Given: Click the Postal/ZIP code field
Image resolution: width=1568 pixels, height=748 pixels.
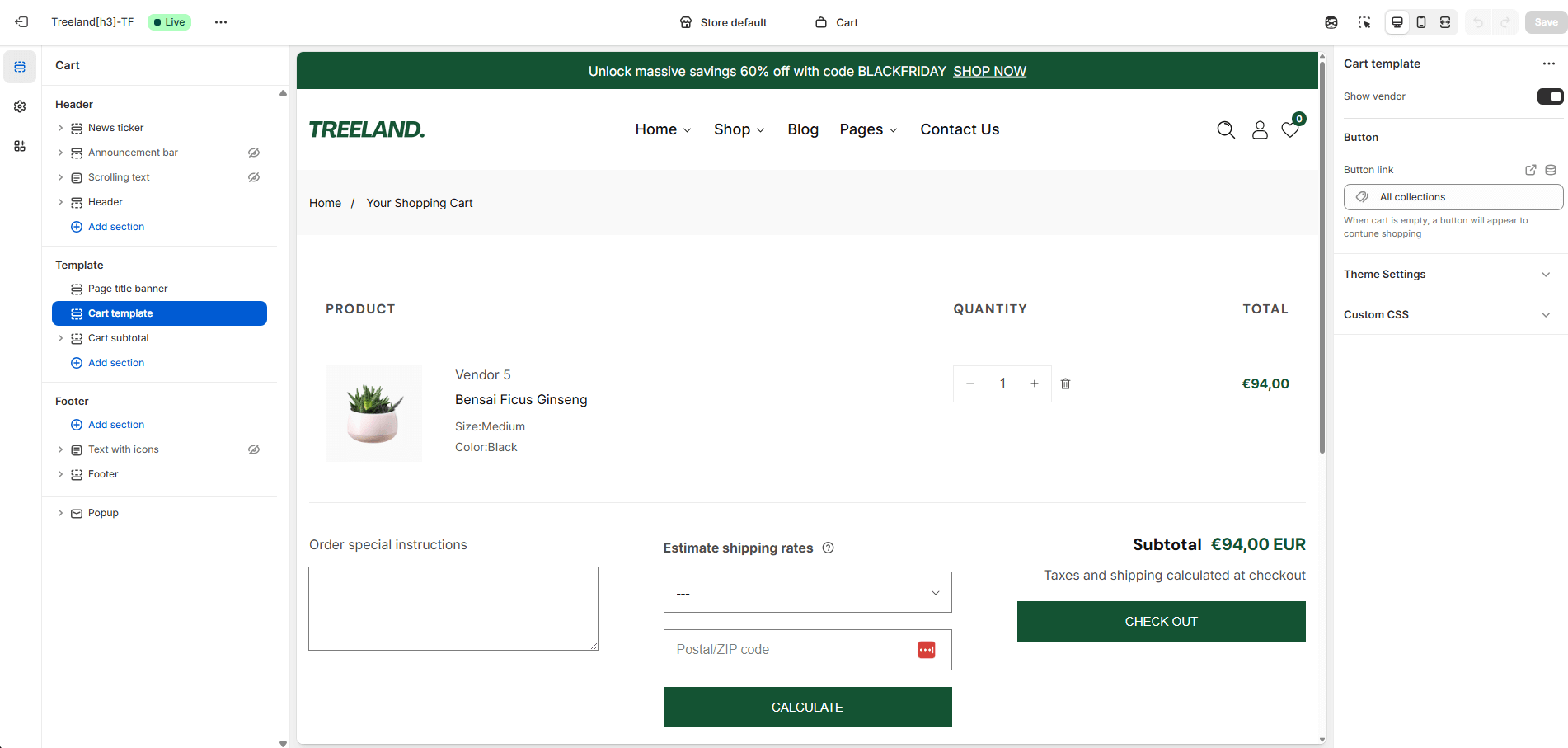Looking at the screenshot, I should pos(807,650).
